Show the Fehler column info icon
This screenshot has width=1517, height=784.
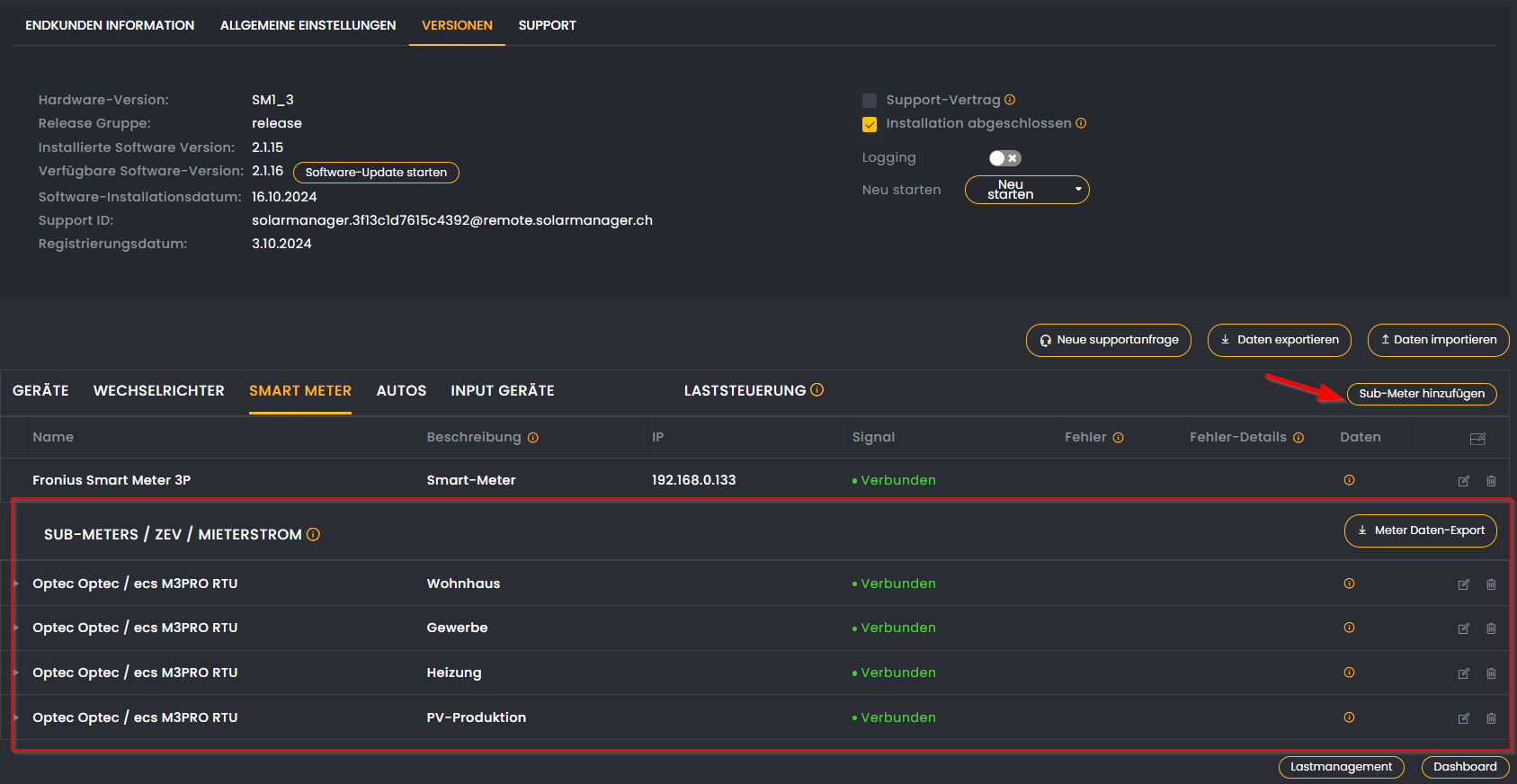tap(1118, 438)
